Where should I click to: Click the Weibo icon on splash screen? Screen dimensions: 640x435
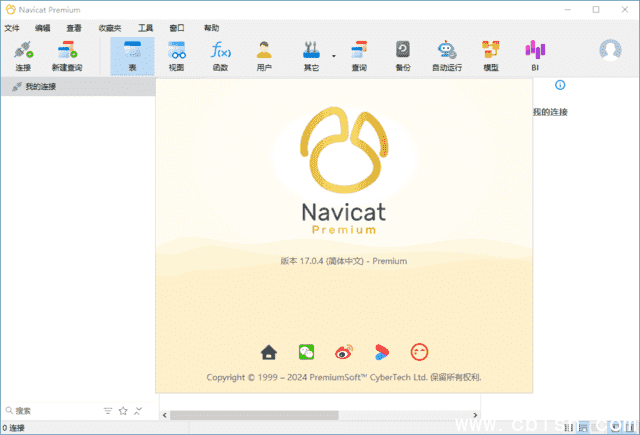[x=344, y=352]
